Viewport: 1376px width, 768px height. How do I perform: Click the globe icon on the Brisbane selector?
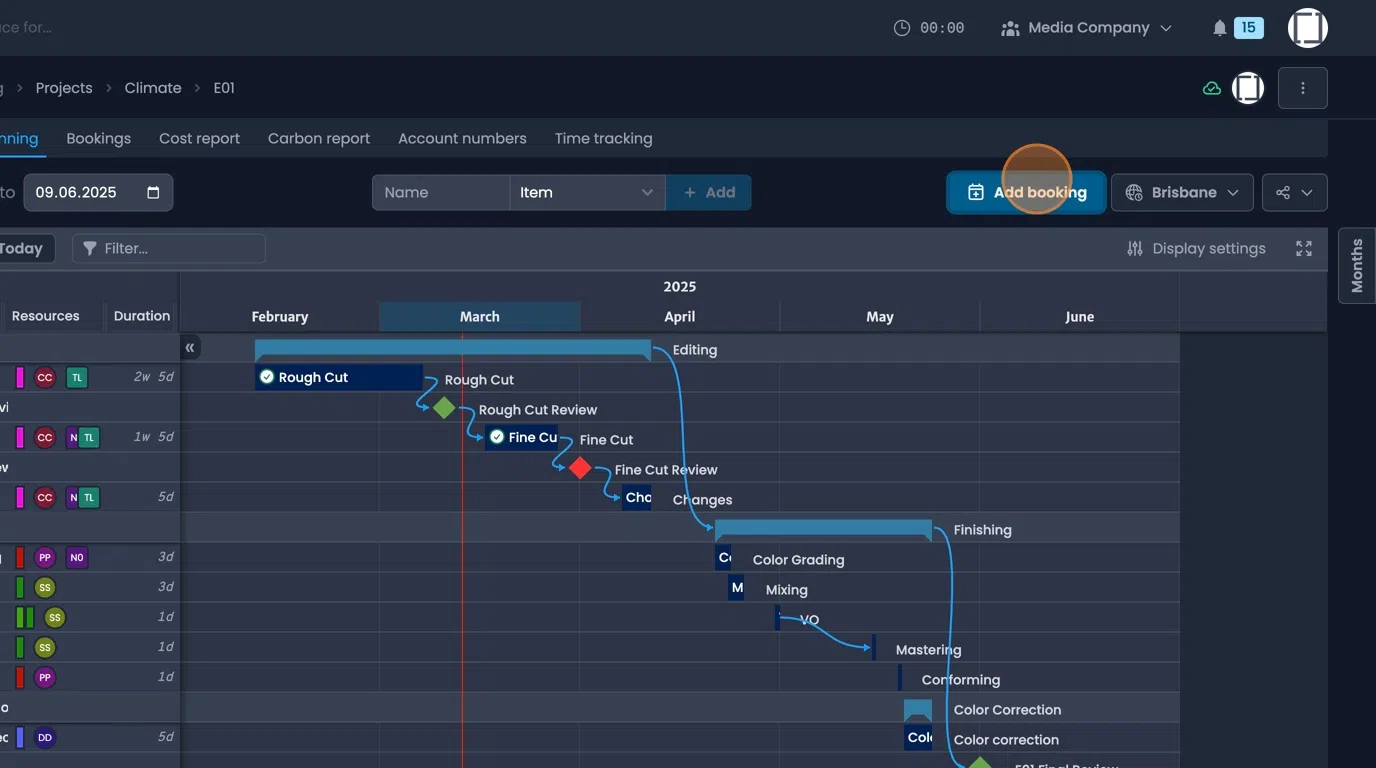[x=1136, y=192]
